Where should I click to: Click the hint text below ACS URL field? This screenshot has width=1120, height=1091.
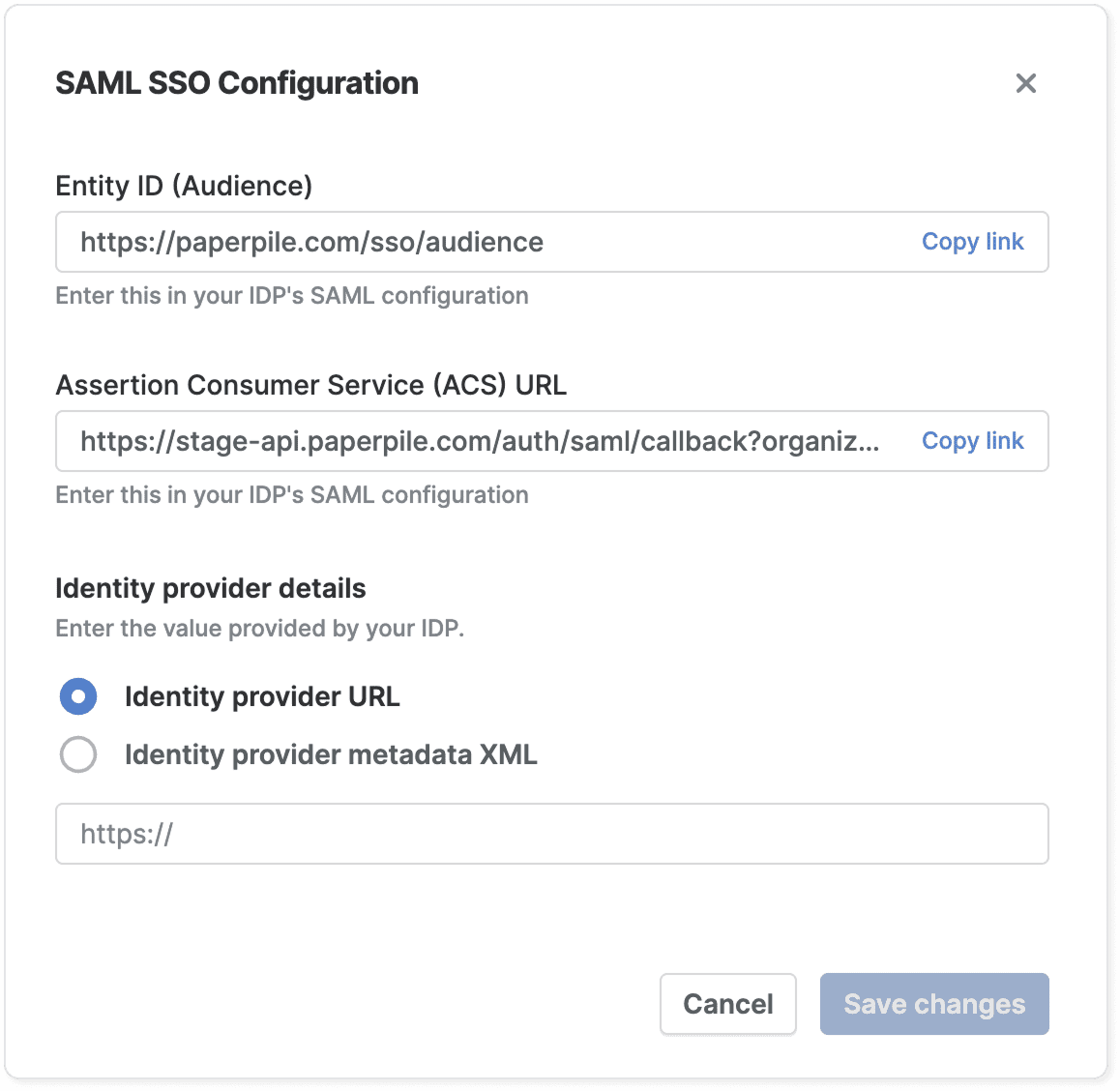point(291,495)
